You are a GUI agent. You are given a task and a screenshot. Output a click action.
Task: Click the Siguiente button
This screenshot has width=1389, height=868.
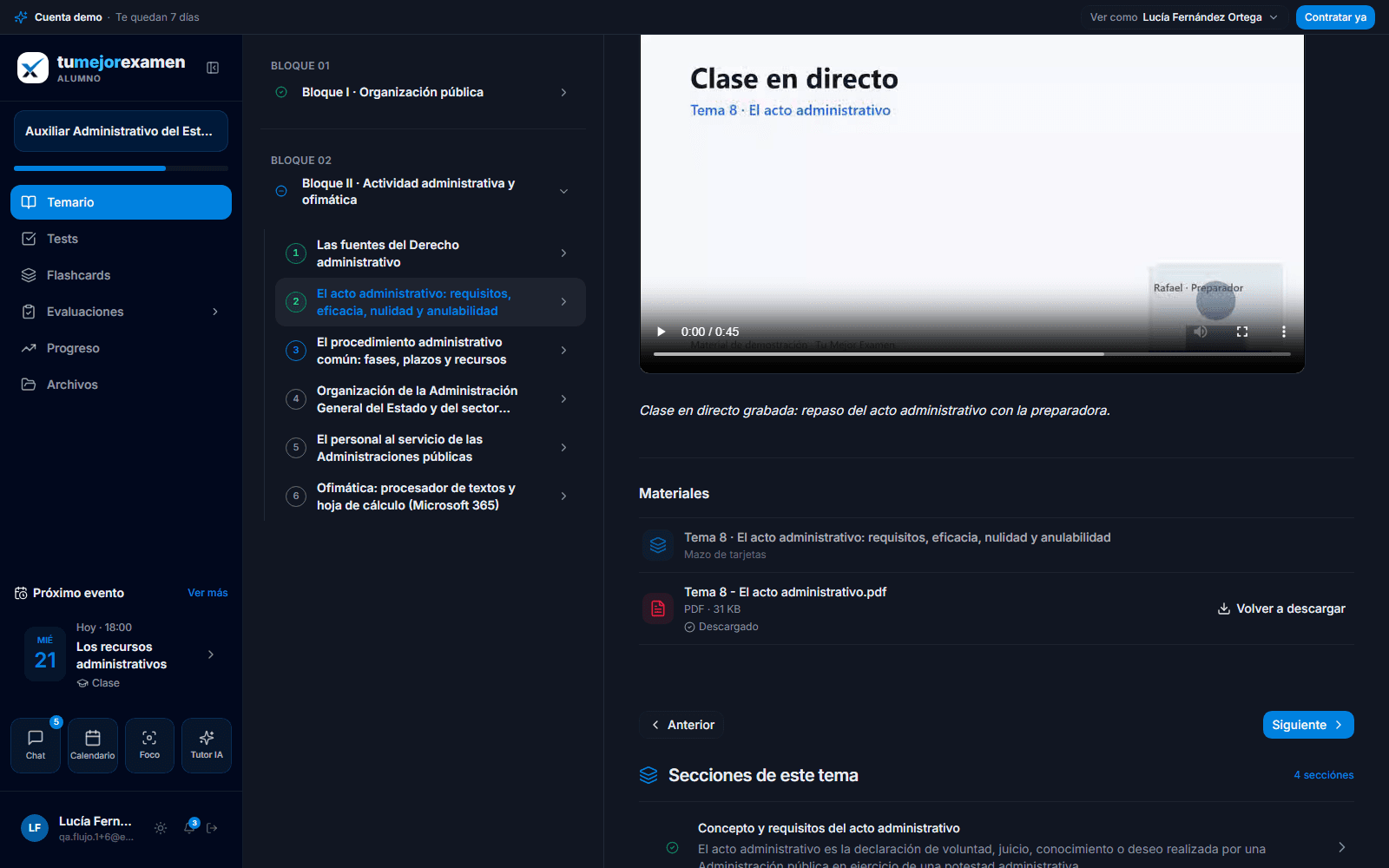click(1308, 725)
